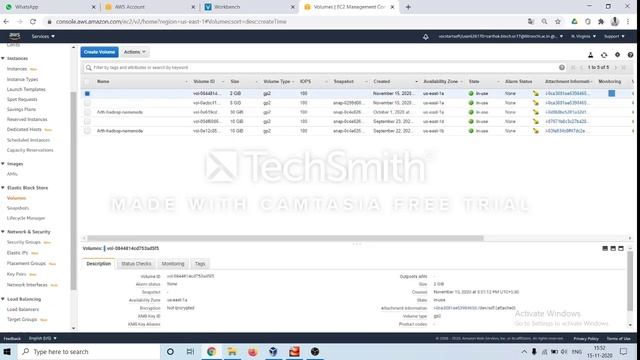Image resolution: width=640 pixels, height=360 pixels.
Task: Open the Chrome extensions puzzle icon
Action: (601, 22)
